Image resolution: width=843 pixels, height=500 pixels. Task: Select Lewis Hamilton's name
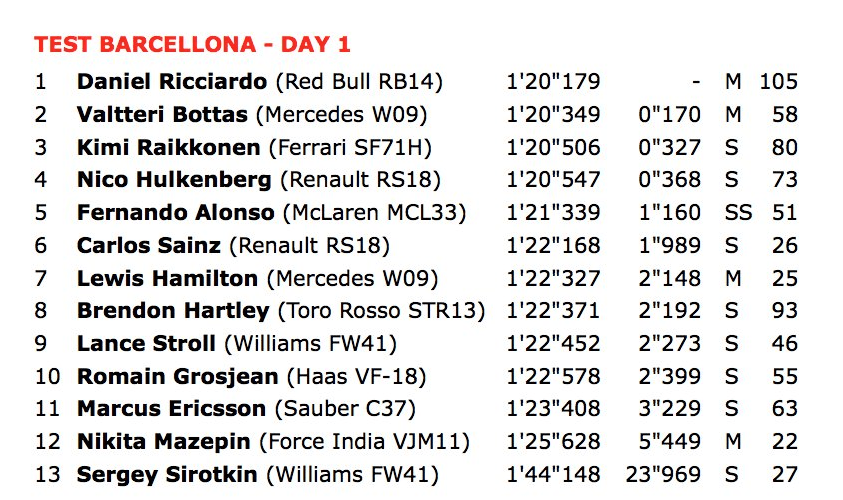pyautogui.click(x=168, y=278)
